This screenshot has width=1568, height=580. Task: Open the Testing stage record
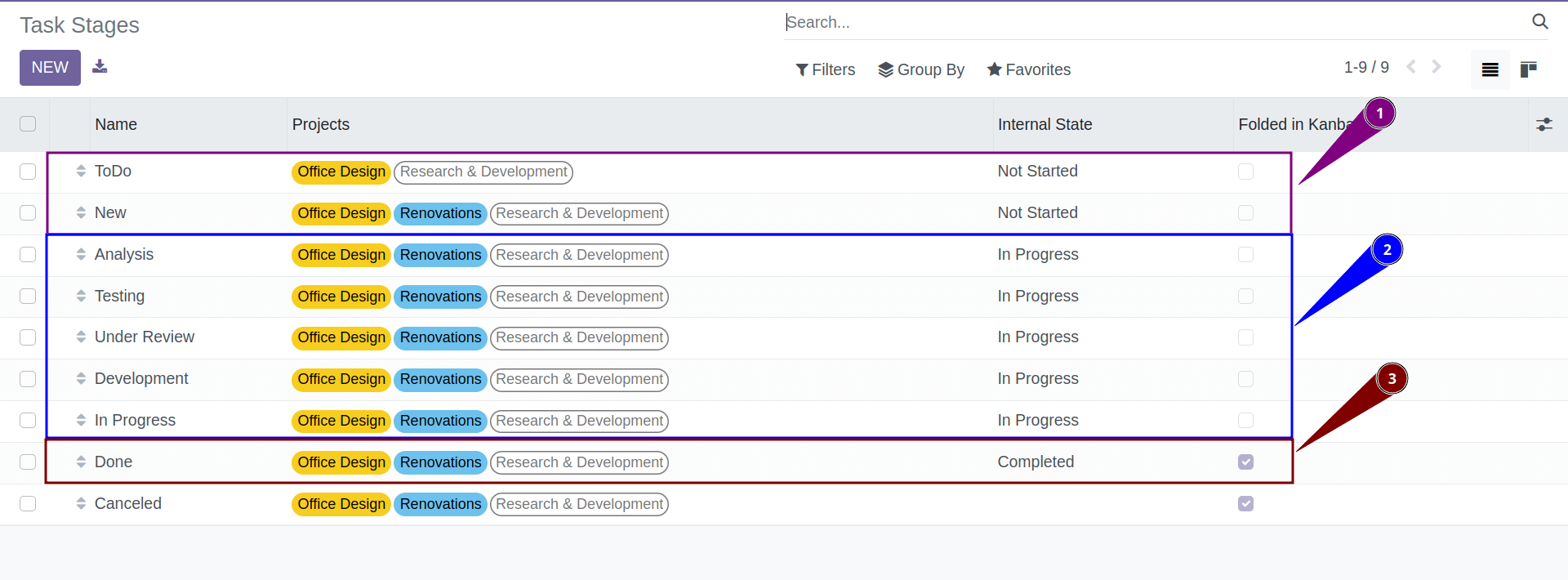click(119, 296)
